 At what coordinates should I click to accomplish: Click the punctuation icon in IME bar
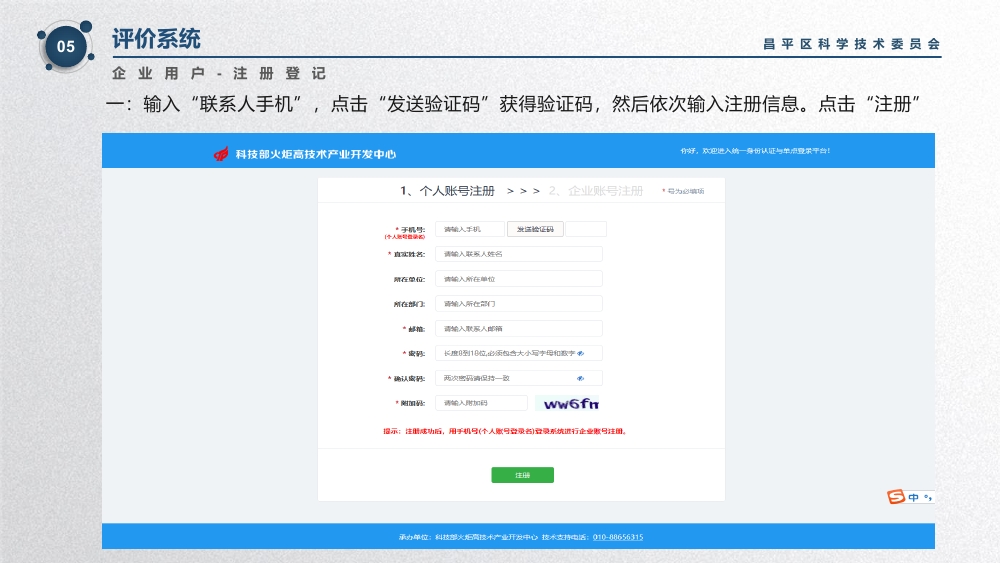click(927, 497)
